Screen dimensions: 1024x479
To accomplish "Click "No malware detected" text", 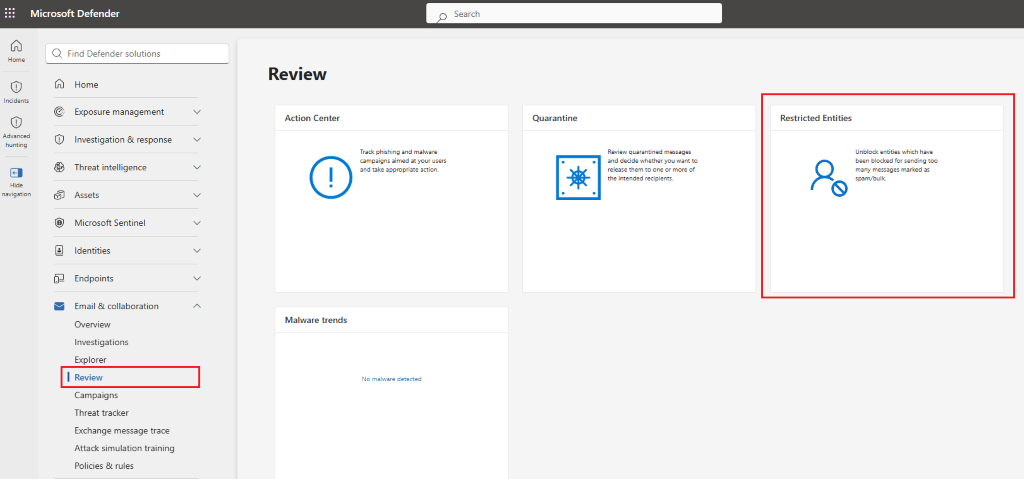I will [x=392, y=379].
